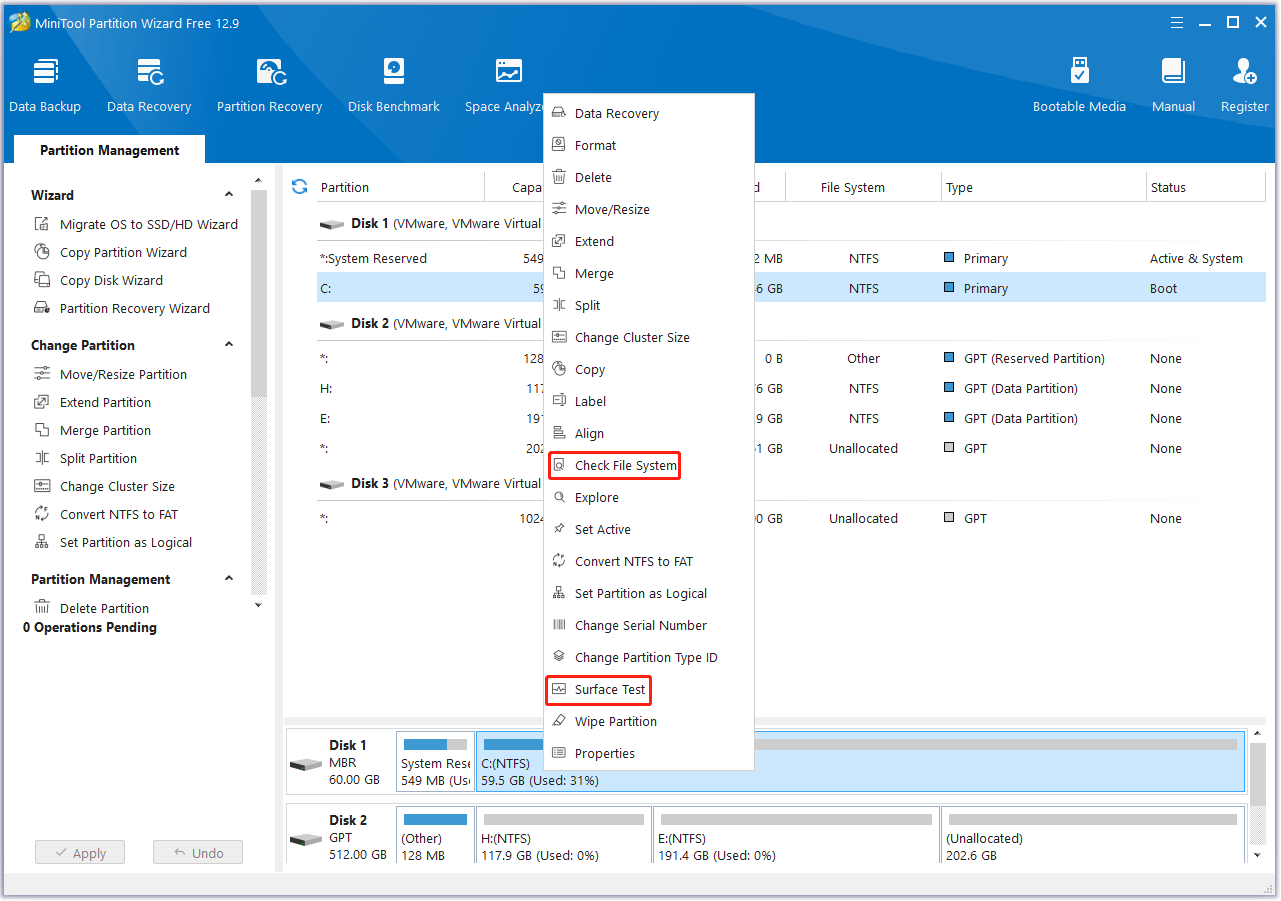Select the E:(NTFS) block in the disk map
This screenshot has height=901, width=1281.
coord(796,836)
